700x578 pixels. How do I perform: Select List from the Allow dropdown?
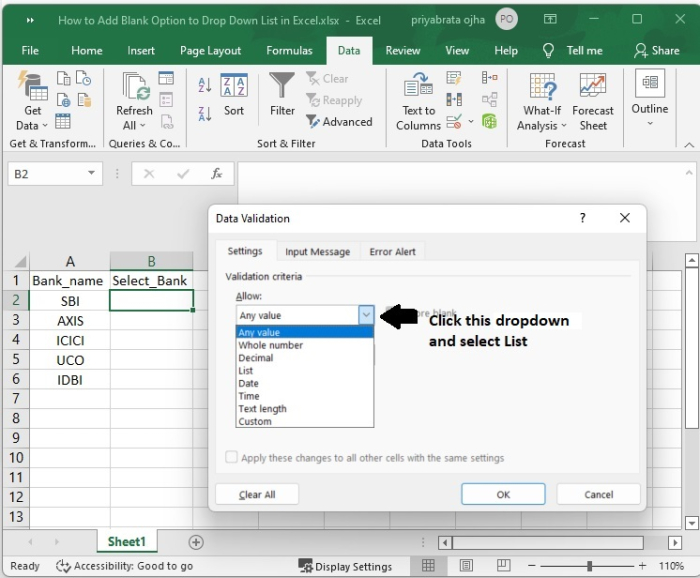click(x=246, y=371)
